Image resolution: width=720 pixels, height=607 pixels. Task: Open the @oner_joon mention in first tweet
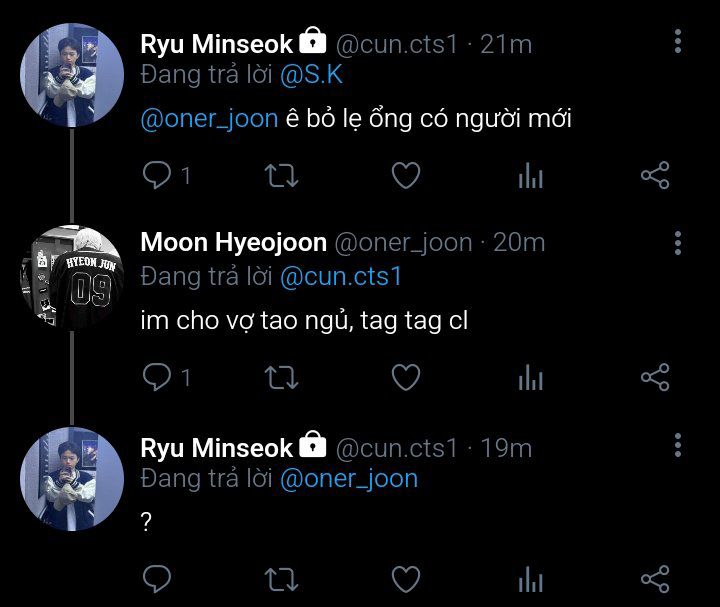click(209, 119)
